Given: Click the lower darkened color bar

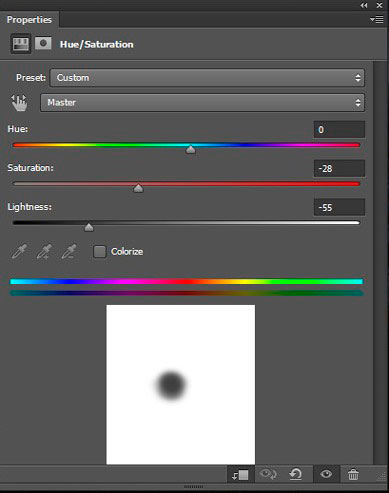Looking at the screenshot, I should click(x=186, y=293).
